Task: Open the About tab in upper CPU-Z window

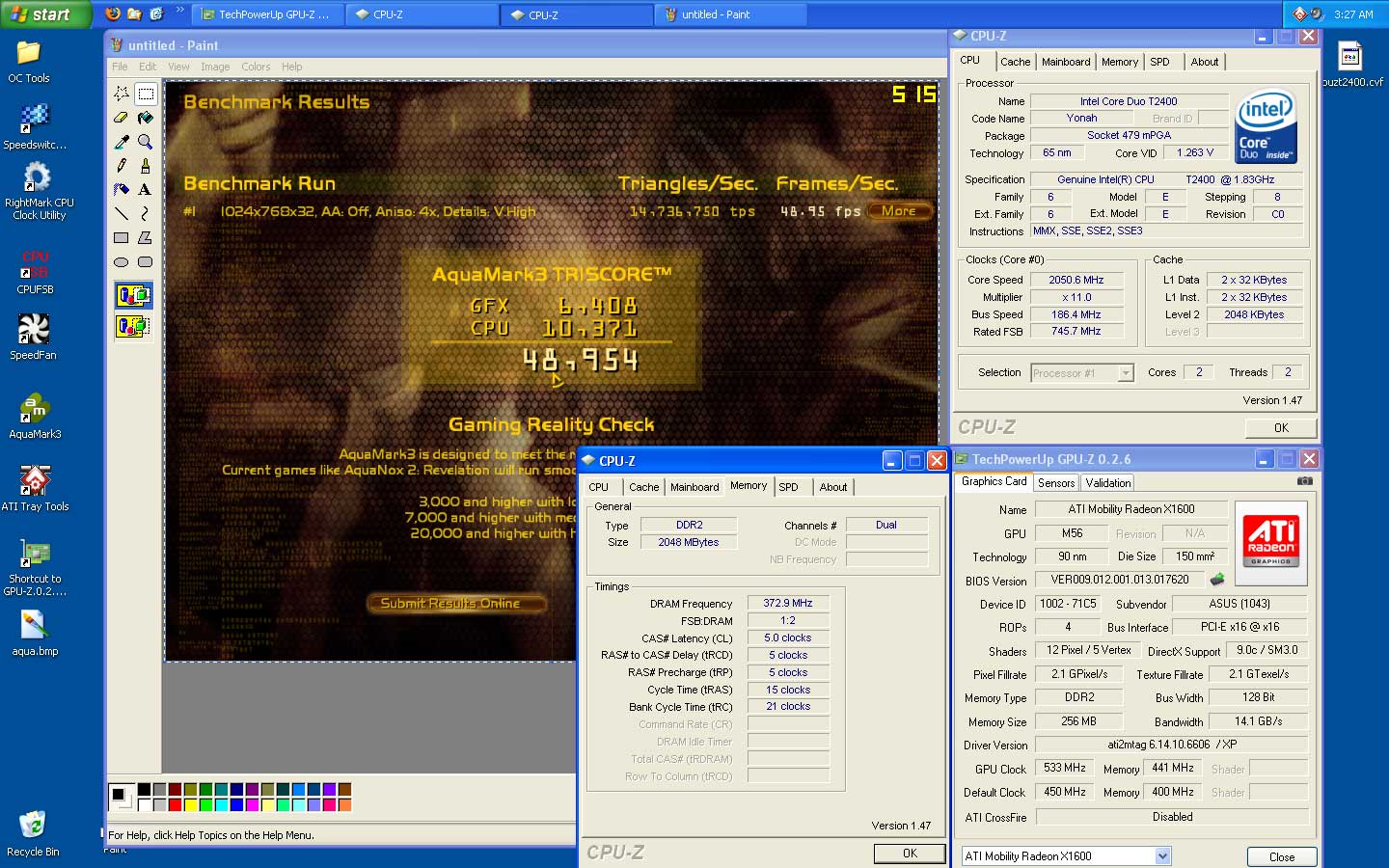Action: click(x=1204, y=62)
